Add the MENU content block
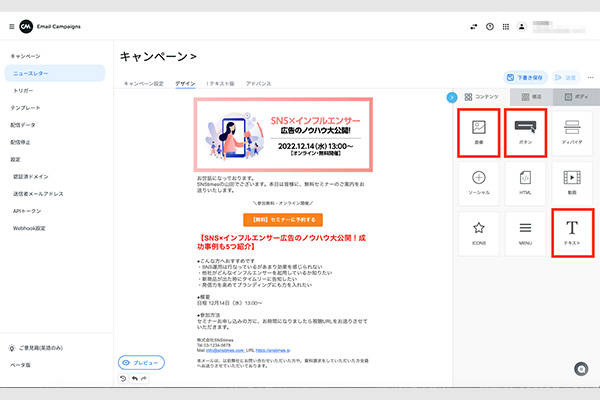This screenshot has height=400, width=600. click(x=525, y=233)
